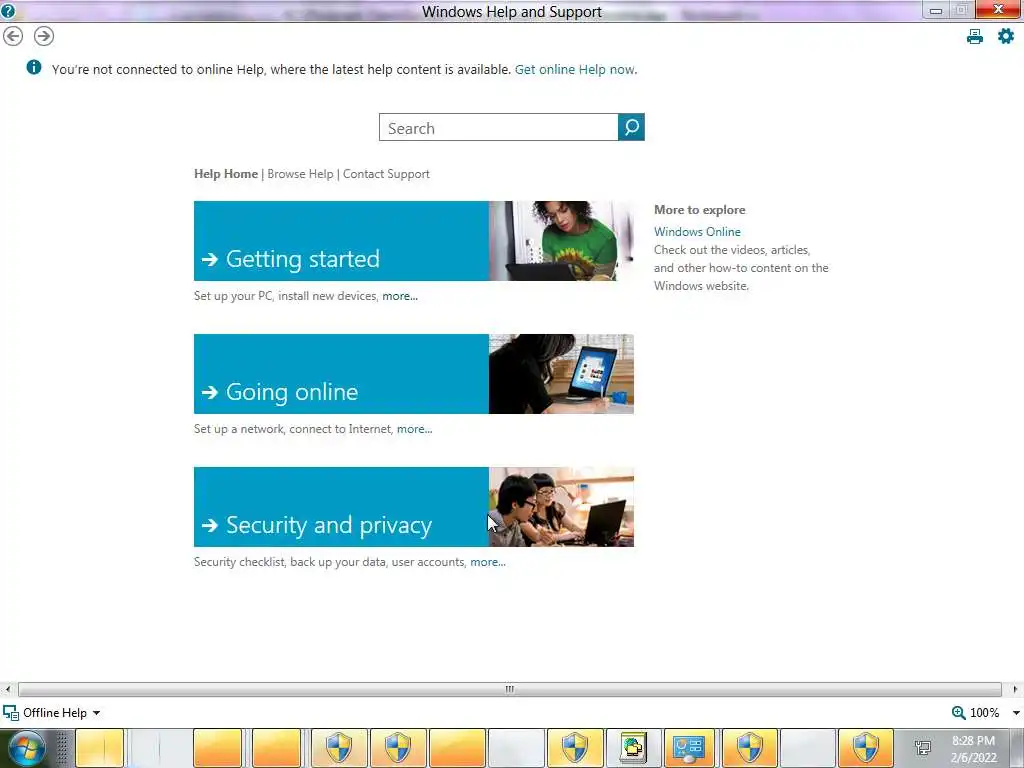Click the help question-mark icon in title bar
The height and width of the screenshot is (768, 1024).
(x=8, y=10)
